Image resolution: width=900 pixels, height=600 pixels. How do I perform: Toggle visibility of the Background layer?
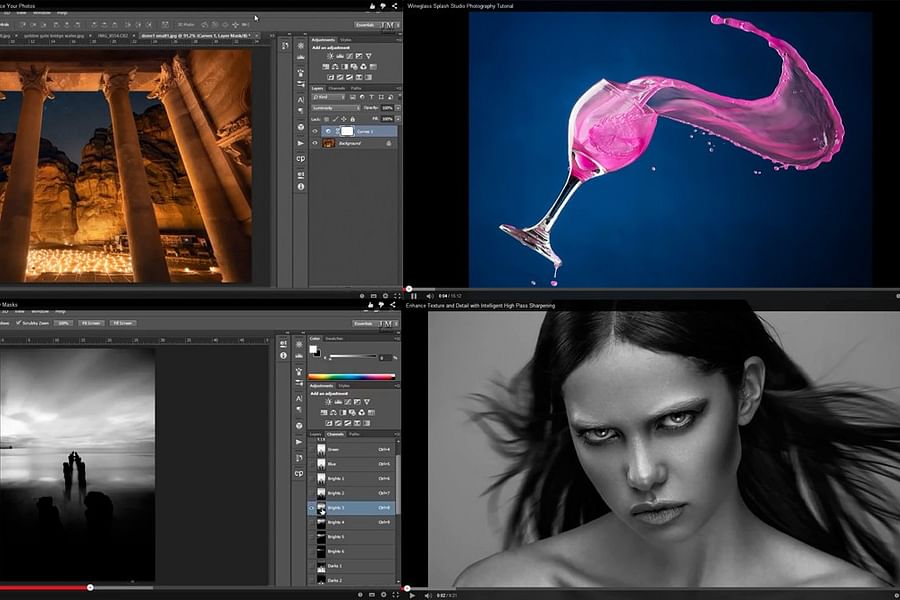tap(315, 143)
